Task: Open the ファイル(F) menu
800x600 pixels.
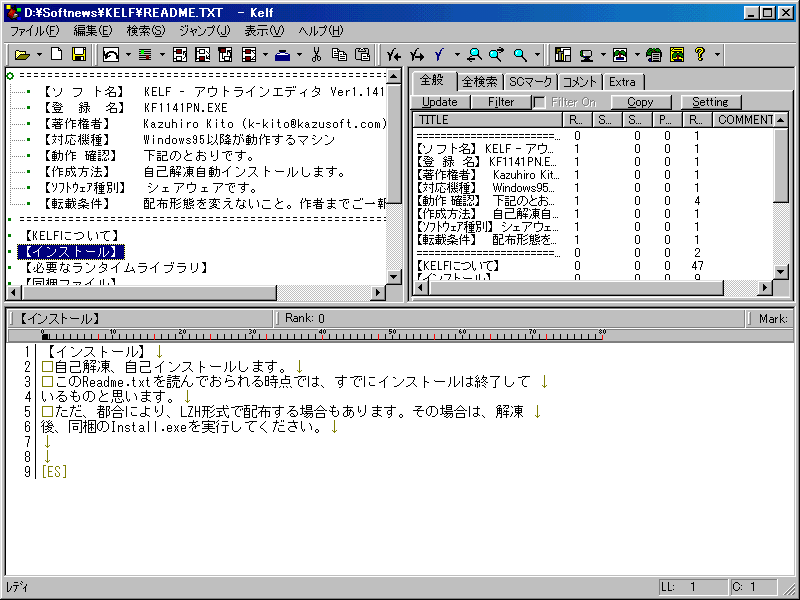Action: [x=35, y=31]
